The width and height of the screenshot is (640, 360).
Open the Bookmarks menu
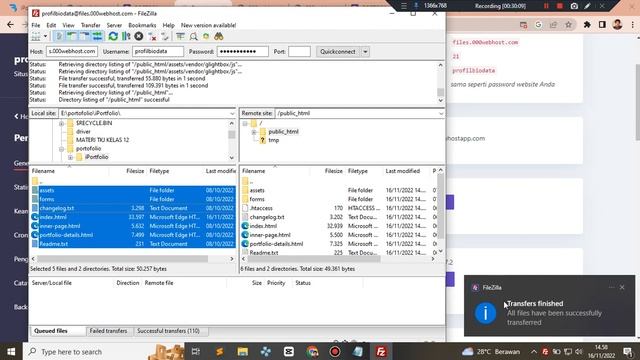142,25
